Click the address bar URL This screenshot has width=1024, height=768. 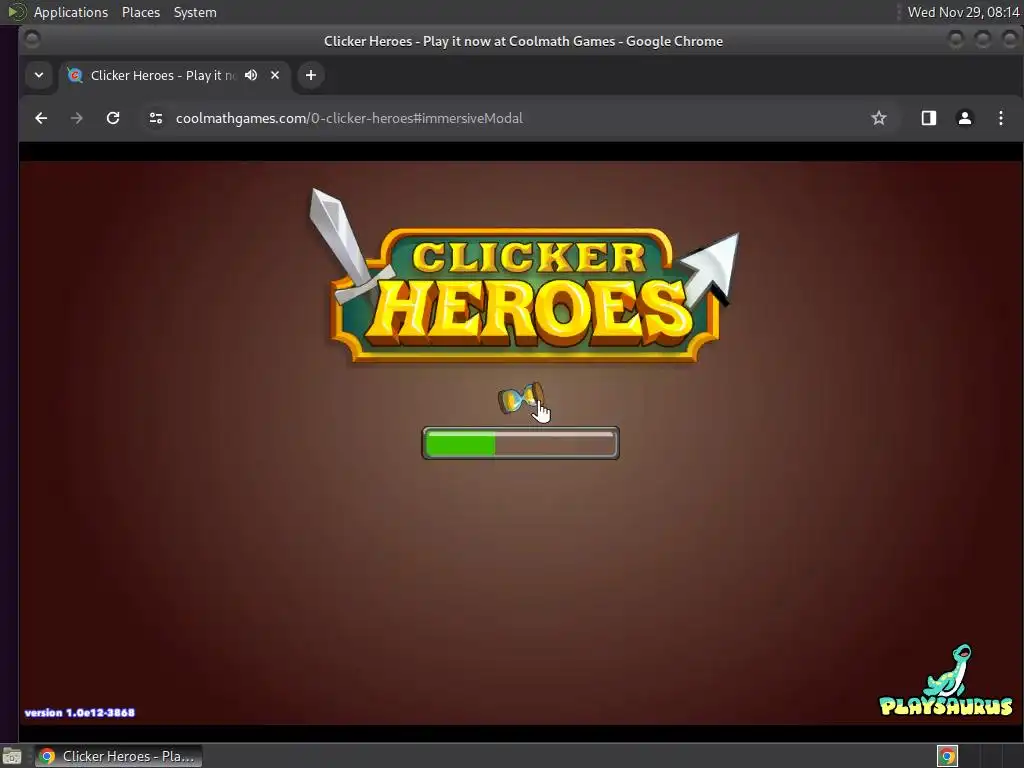(349, 118)
